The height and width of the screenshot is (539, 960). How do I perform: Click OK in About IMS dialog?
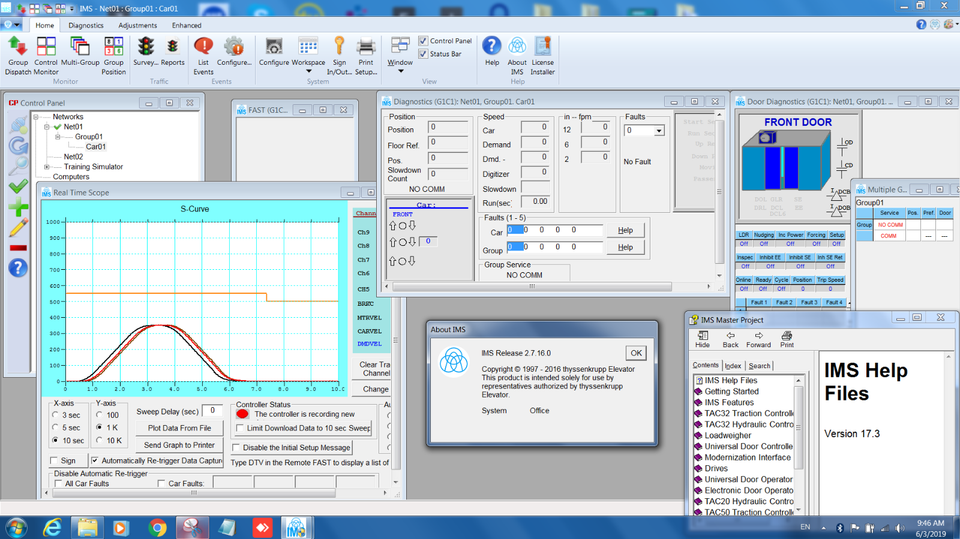[635, 353]
